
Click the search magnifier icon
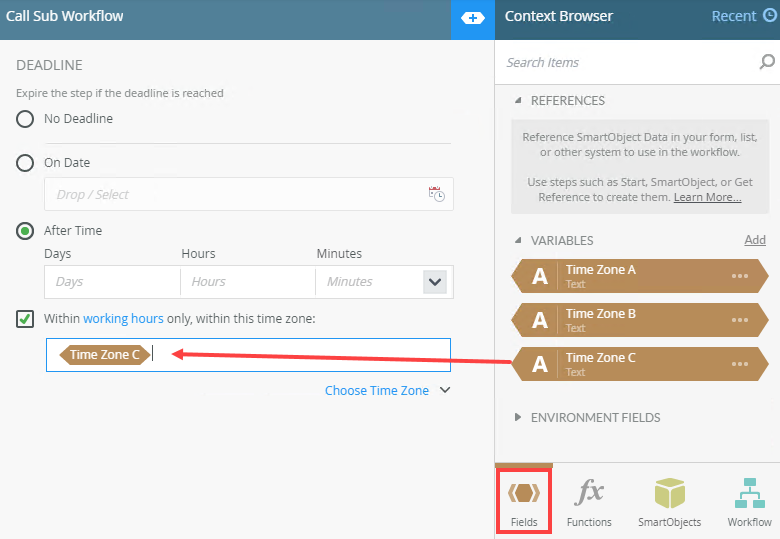[767, 62]
